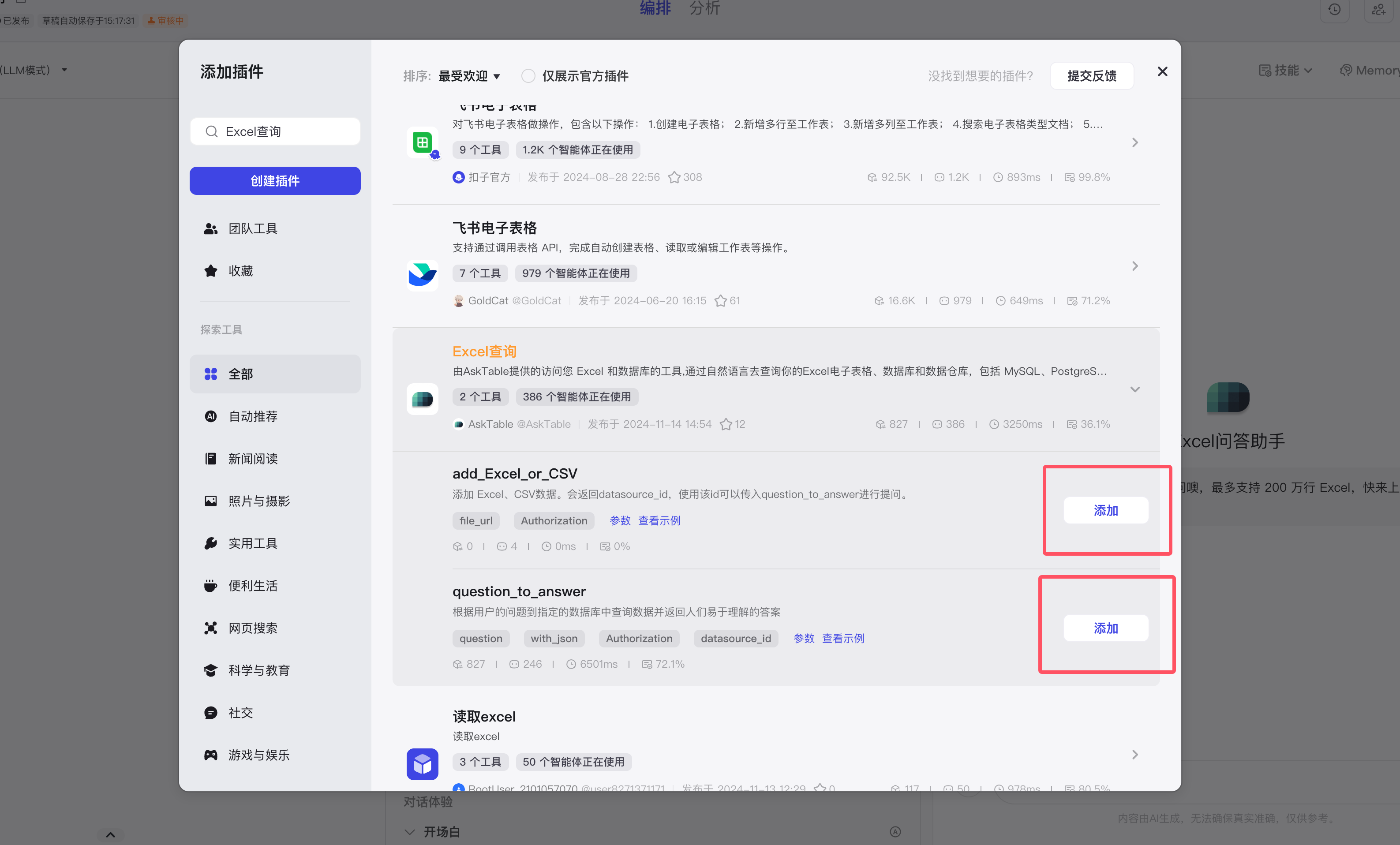Click star rating 308 on Feishu plugin

685,177
